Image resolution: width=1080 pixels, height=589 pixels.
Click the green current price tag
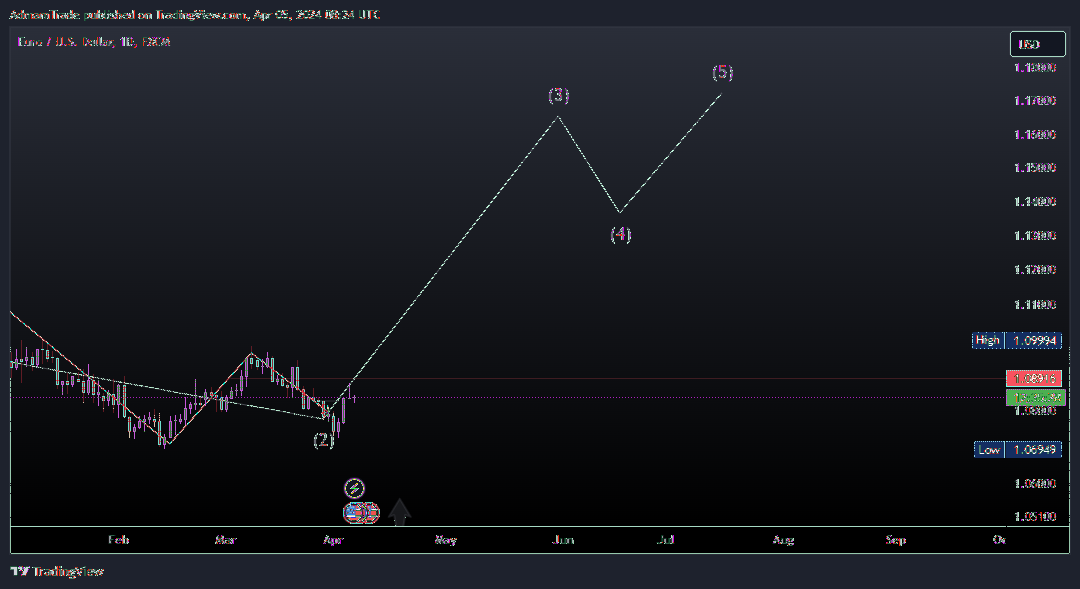pos(1035,397)
